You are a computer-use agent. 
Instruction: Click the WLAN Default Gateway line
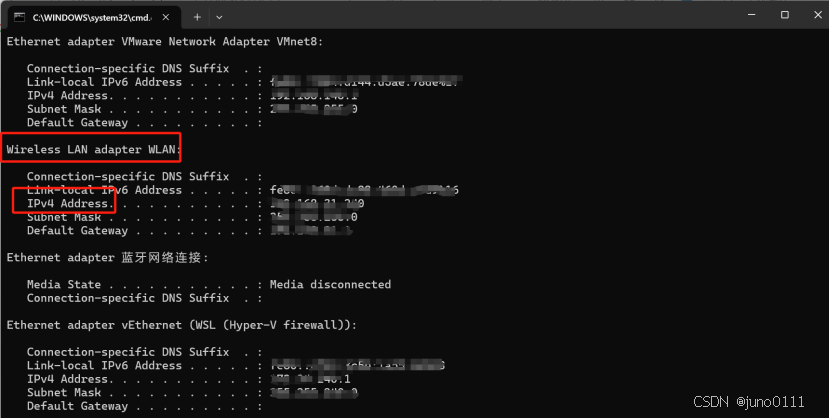(189, 230)
